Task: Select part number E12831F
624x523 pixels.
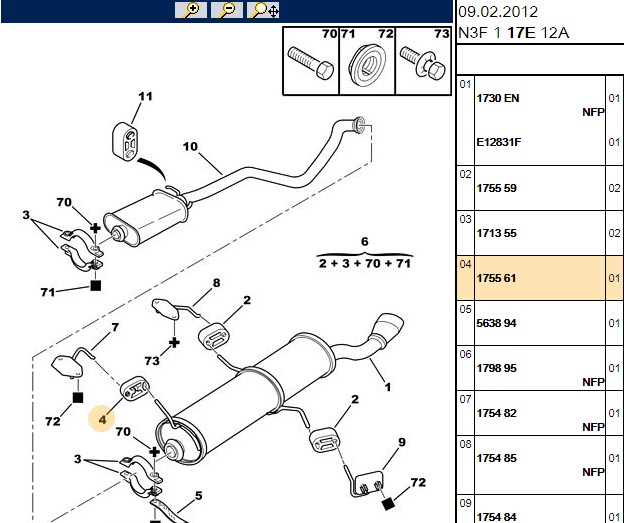Action: [x=499, y=142]
